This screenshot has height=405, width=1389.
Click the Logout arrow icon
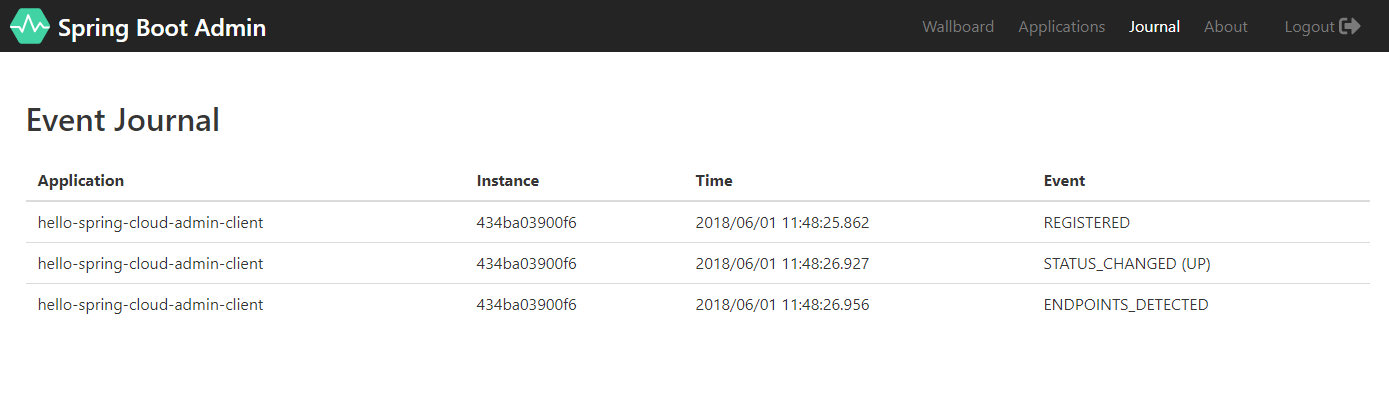click(x=1350, y=27)
